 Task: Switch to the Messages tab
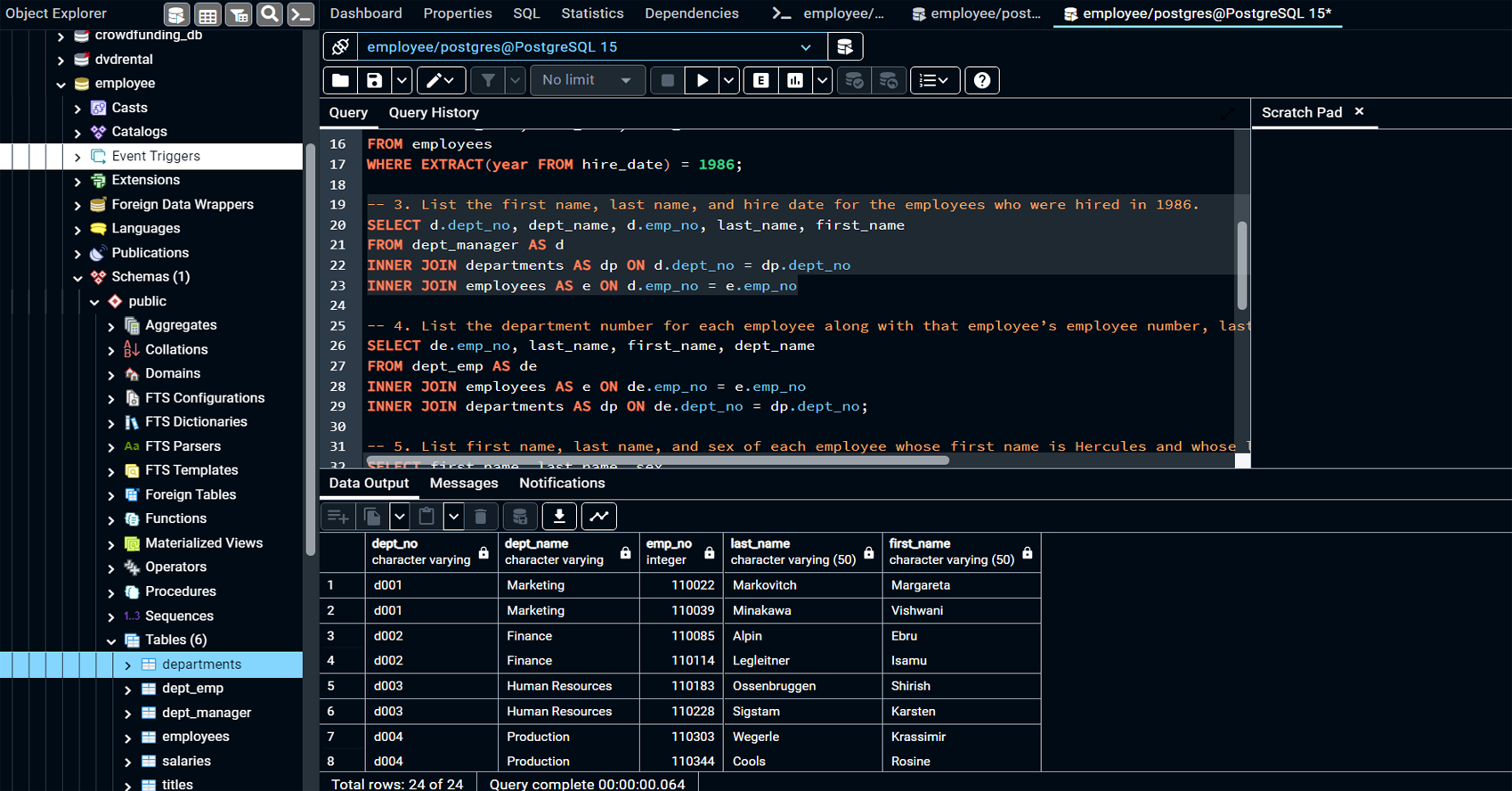coord(463,483)
